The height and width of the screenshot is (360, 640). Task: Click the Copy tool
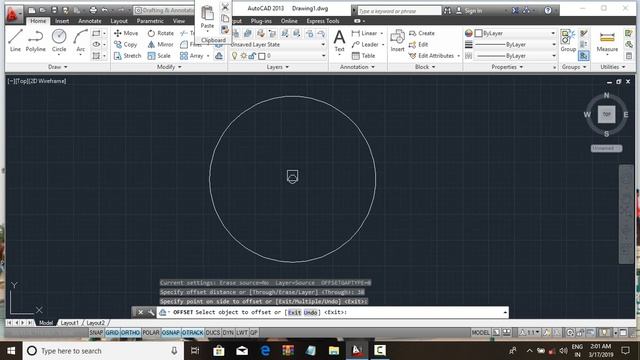click(x=126, y=44)
